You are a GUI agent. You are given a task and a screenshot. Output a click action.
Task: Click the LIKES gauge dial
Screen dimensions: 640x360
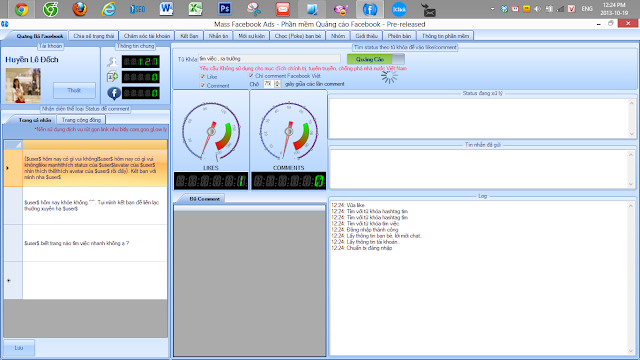211,131
